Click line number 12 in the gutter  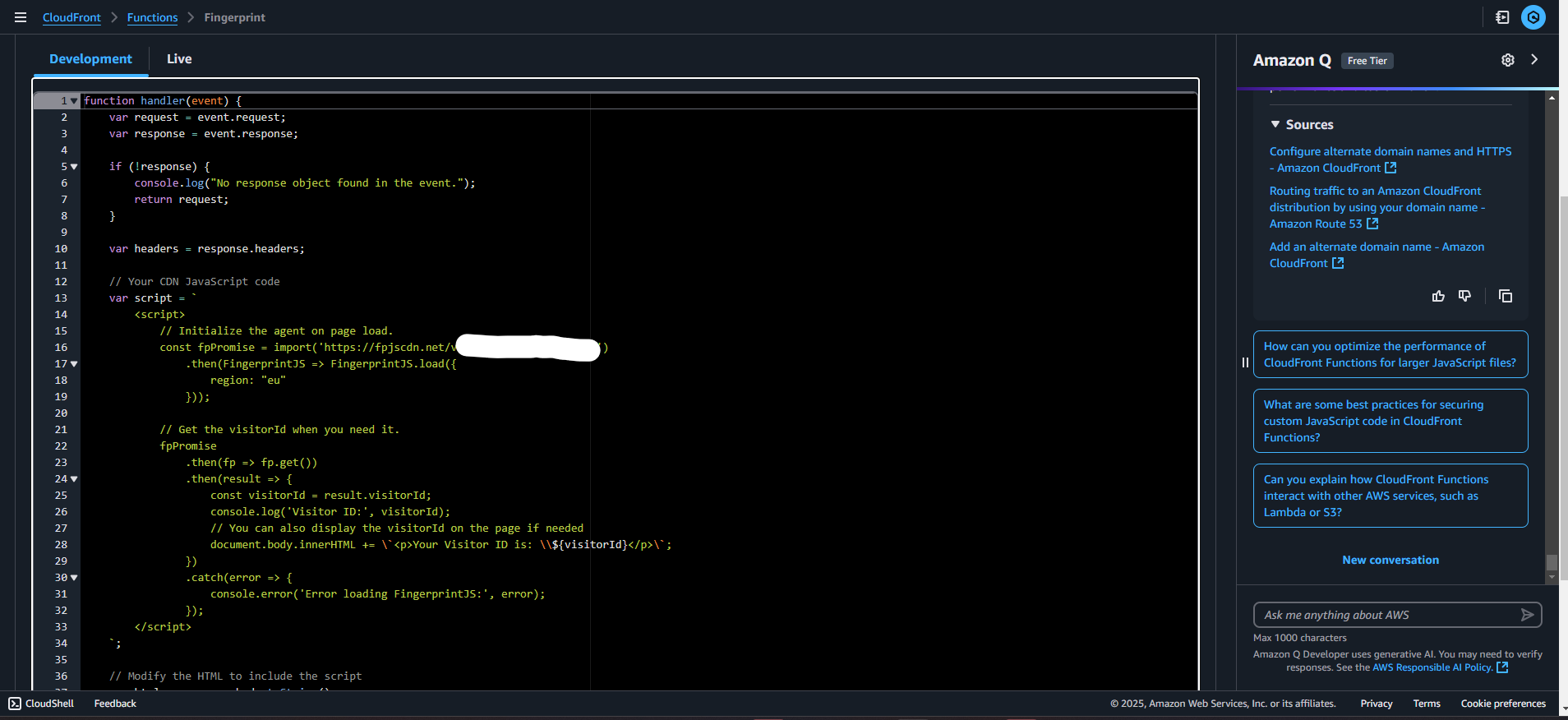(61, 282)
